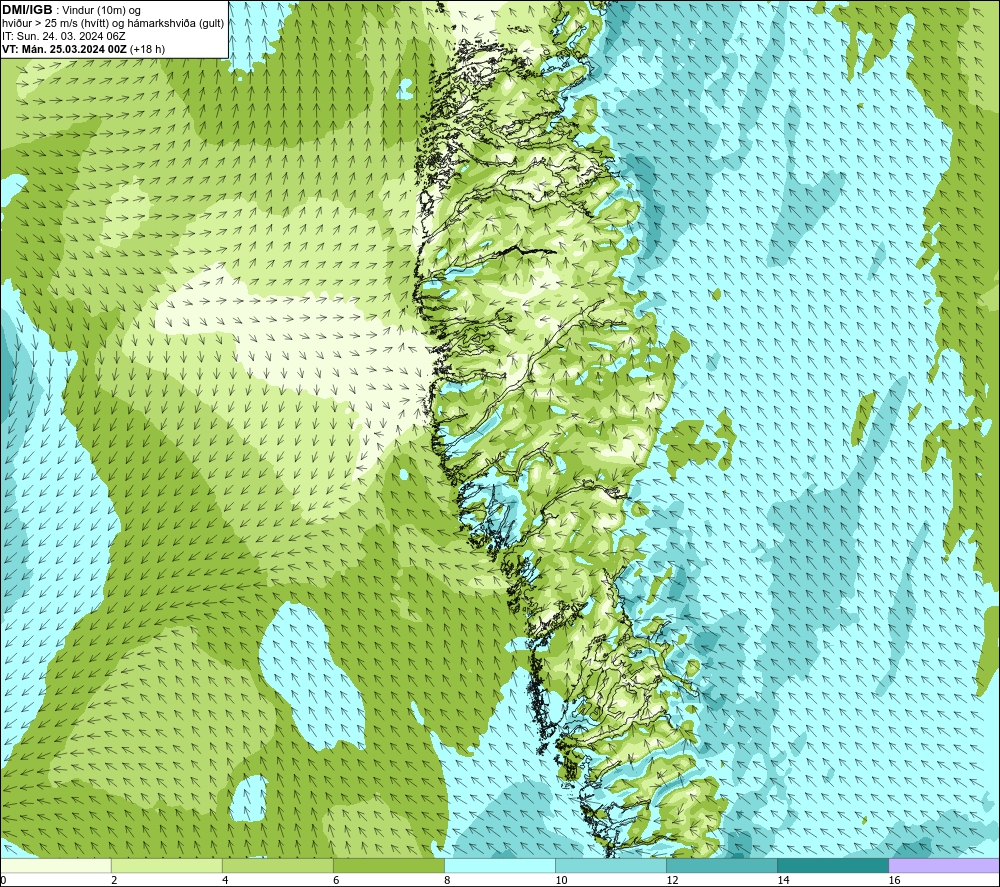Click the 8–10 m/s light cyan legend swatch
This screenshot has height=887, width=1000.
[x=500, y=865]
